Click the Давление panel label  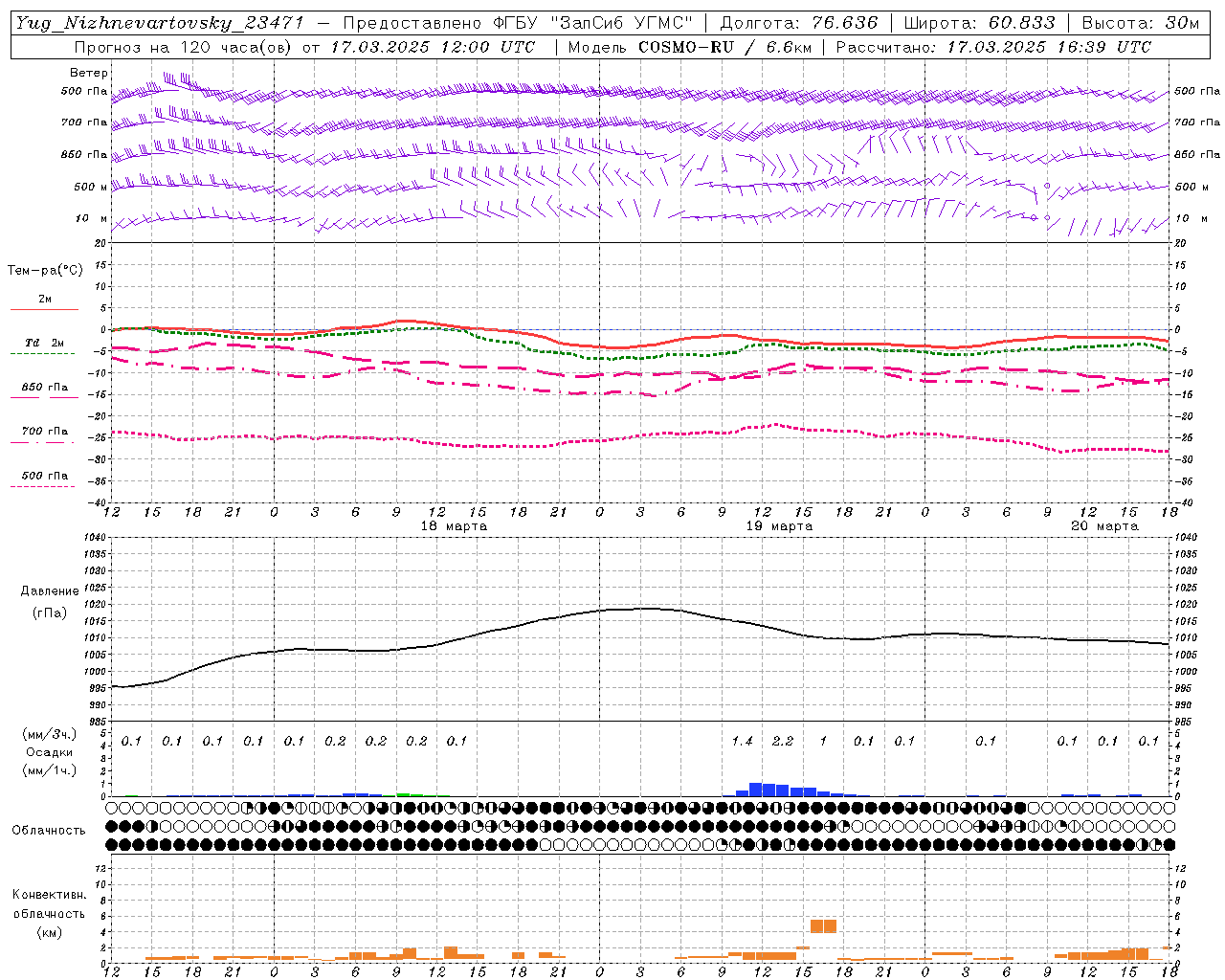[x=50, y=590]
